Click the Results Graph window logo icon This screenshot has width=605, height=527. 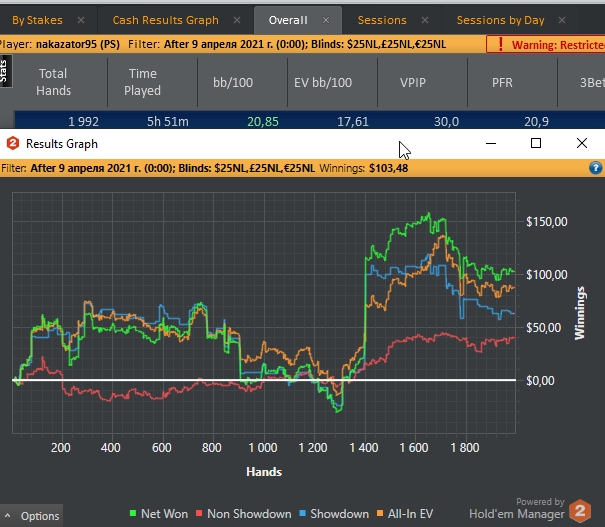coord(13,144)
